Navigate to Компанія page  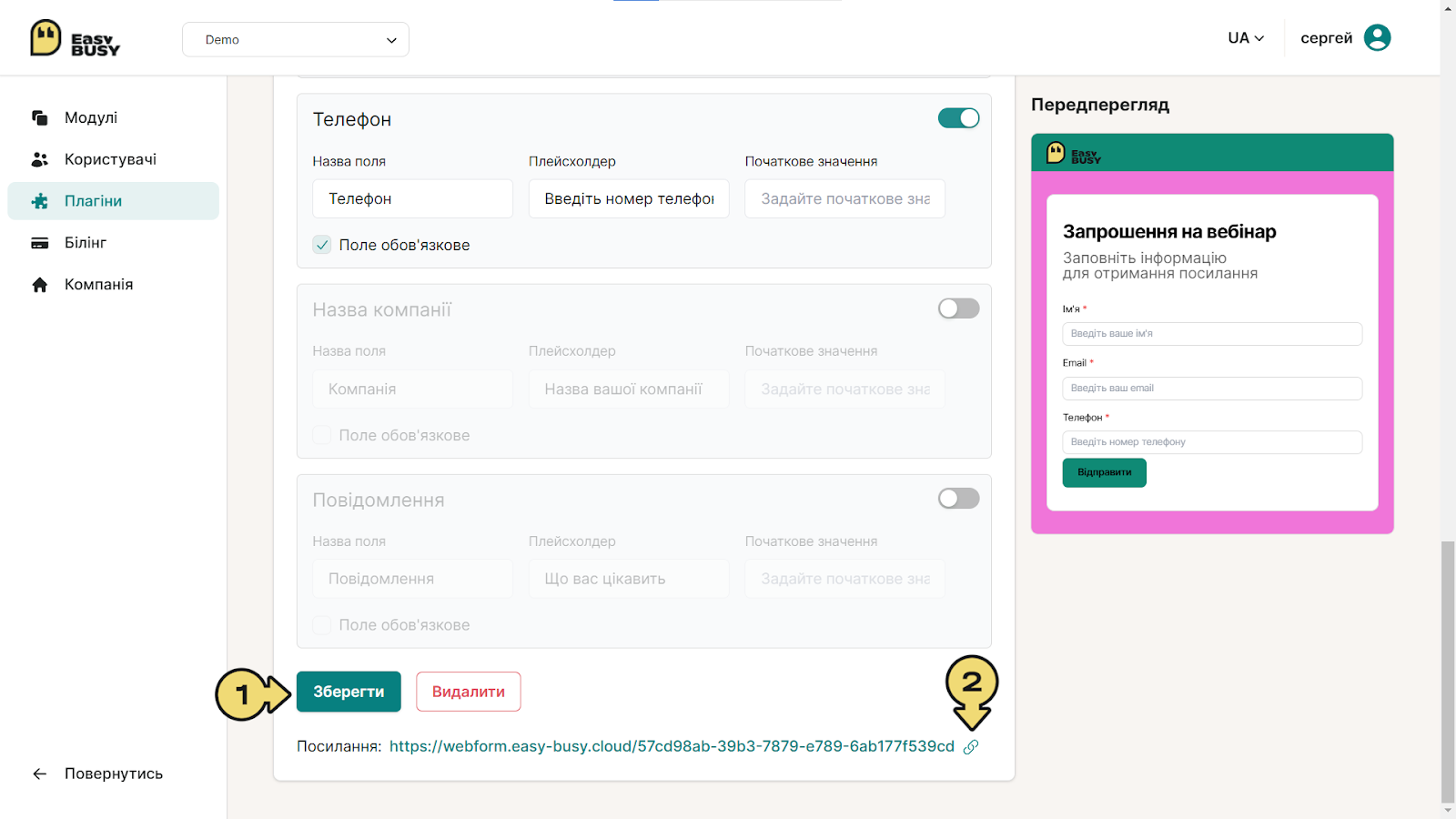pos(98,285)
